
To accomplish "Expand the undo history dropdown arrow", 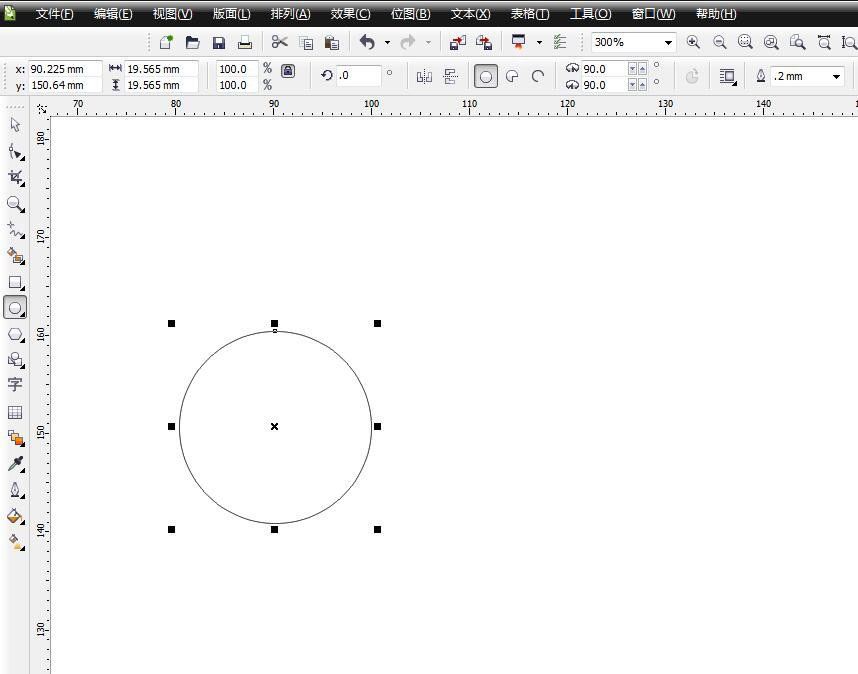I will click(387, 43).
